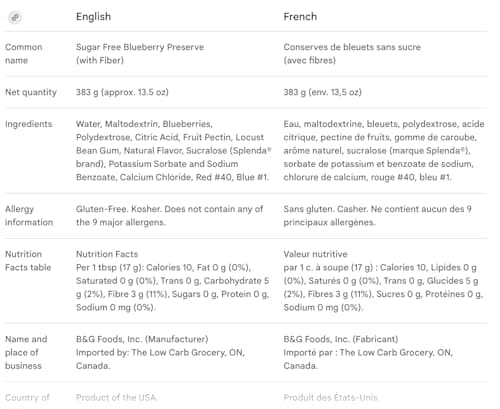Select the French column header
This screenshot has width=500, height=409.
(300, 17)
